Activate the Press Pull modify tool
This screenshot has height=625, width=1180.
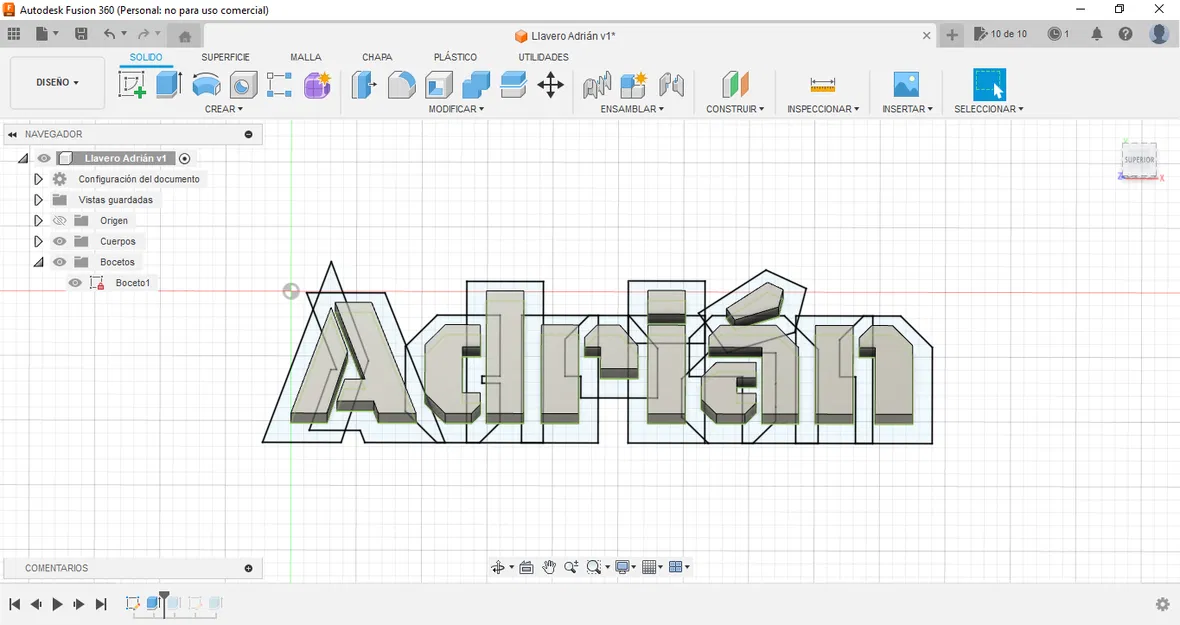pyautogui.click(x=363, y=85)
